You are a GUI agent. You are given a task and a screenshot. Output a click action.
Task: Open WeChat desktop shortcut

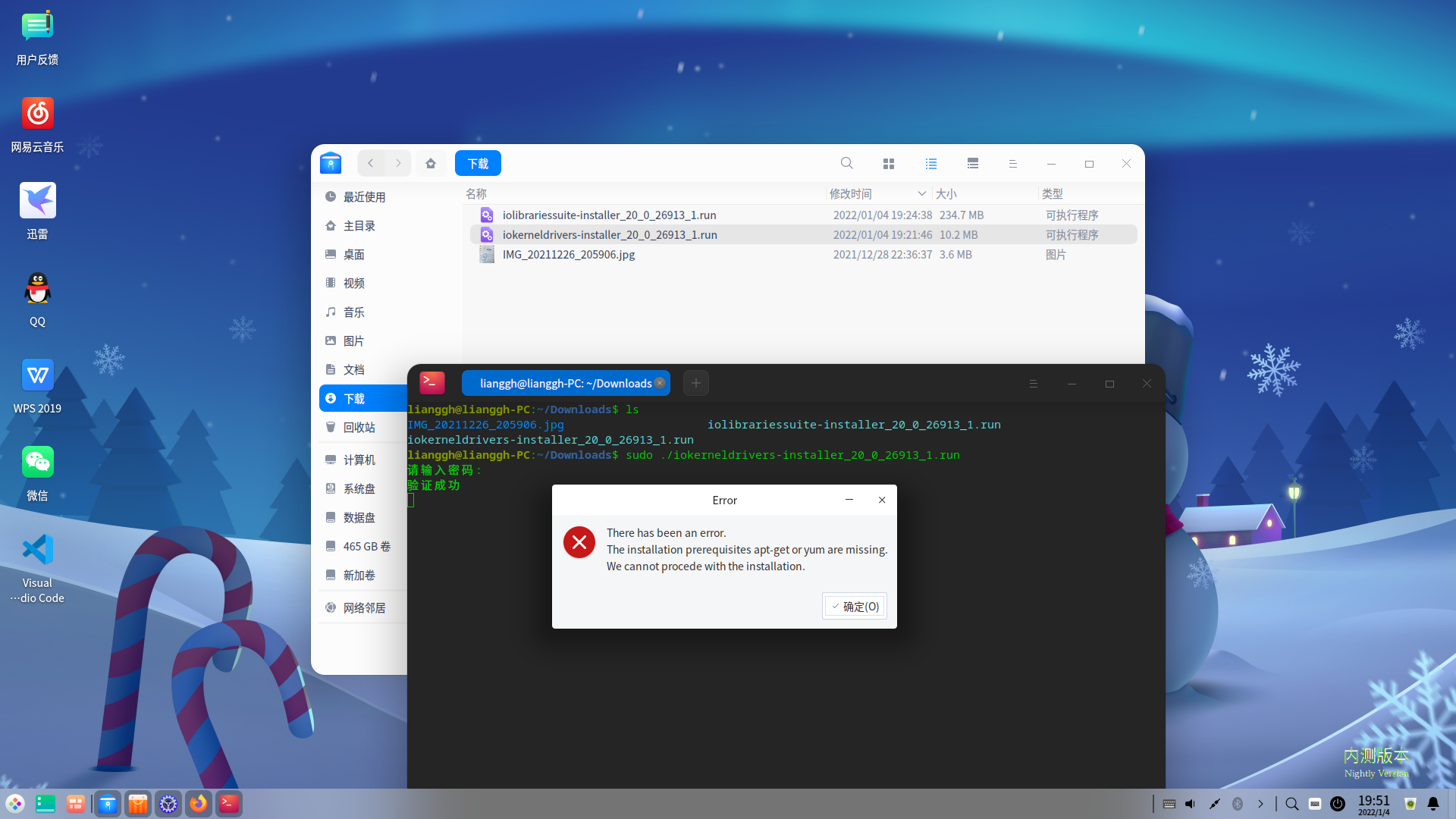pos(37,463)
